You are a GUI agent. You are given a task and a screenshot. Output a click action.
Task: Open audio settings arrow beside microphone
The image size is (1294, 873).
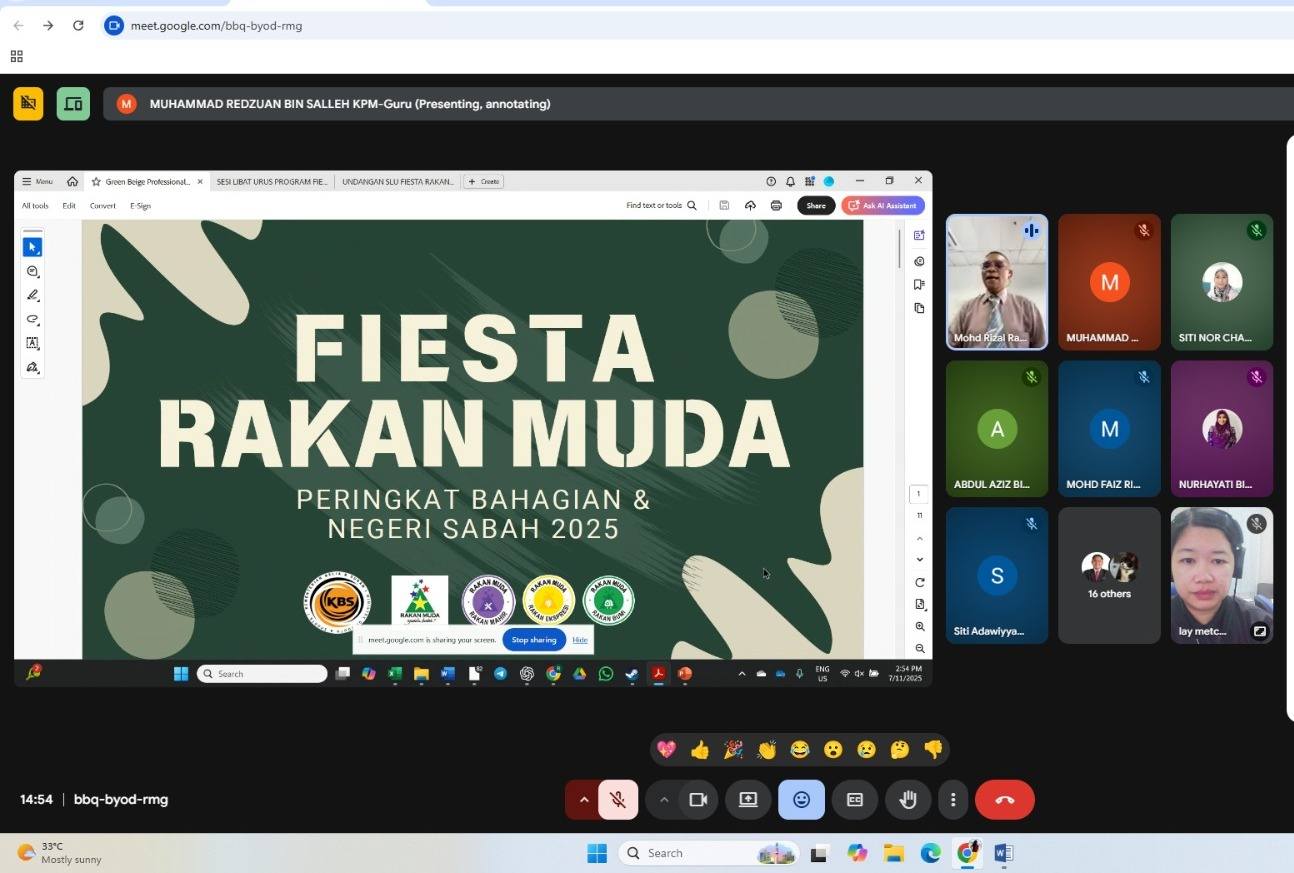[x=584, y=800]
